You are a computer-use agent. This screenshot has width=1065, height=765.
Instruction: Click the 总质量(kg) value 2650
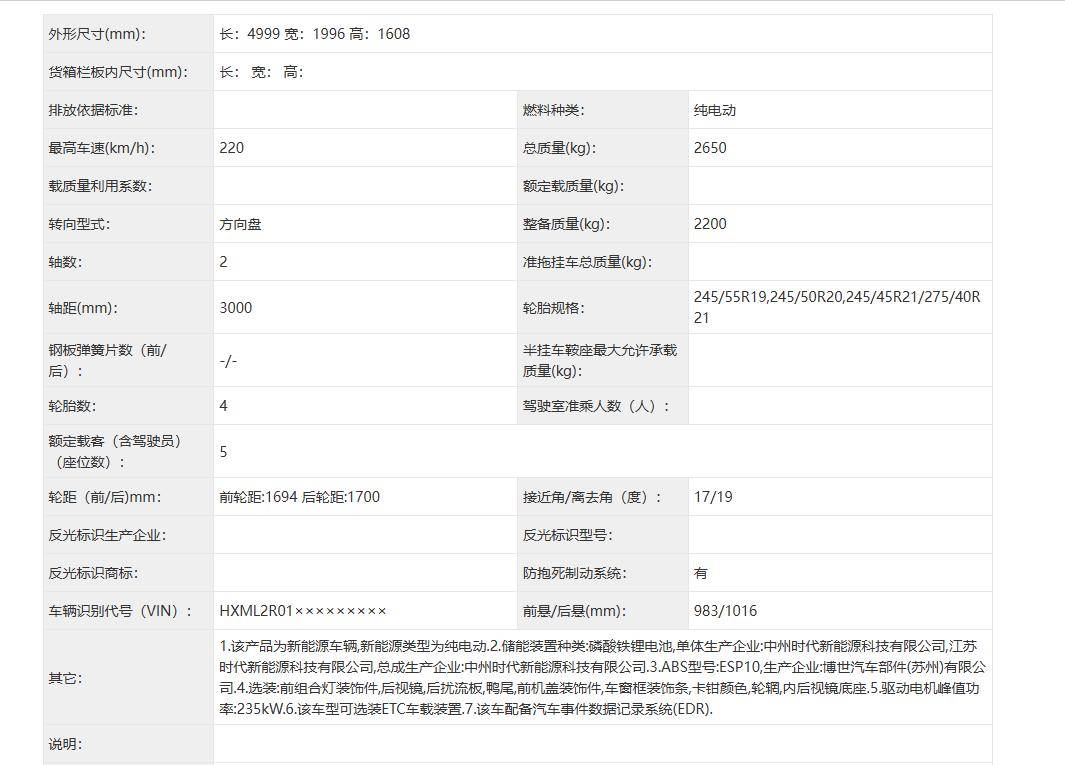click(x=710, y=148)
